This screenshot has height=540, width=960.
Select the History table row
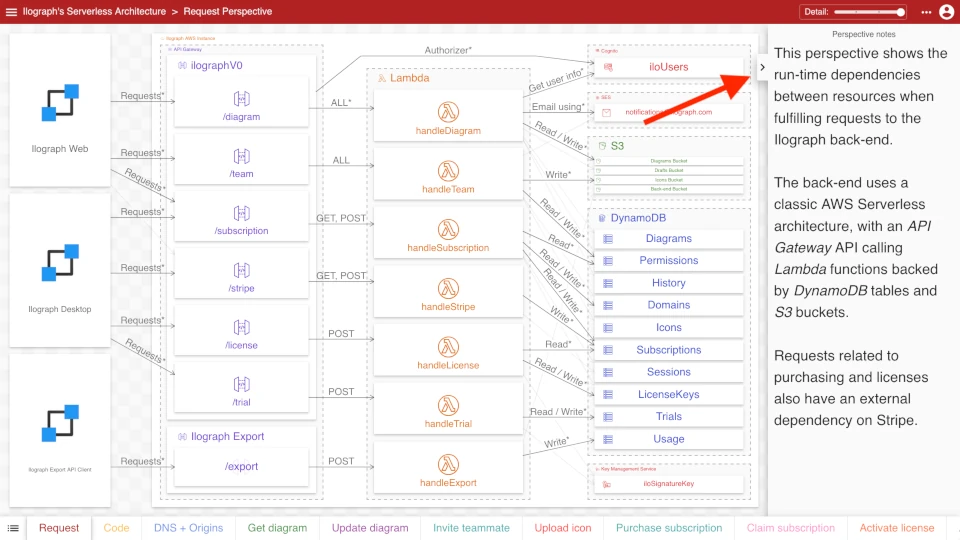669,283
